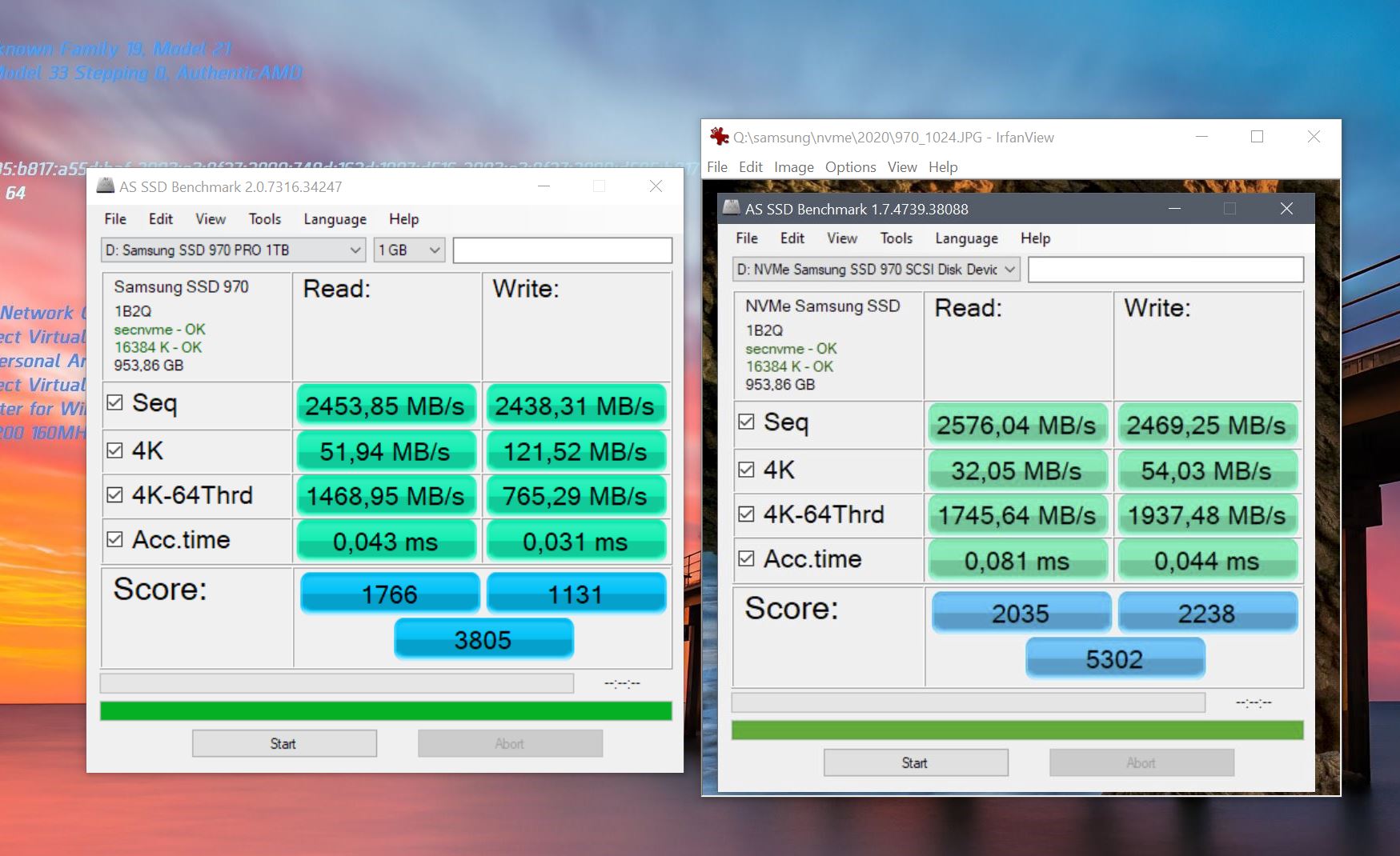
Task: Click the IrfanView red splat app icon
Action: coord(719,137)
